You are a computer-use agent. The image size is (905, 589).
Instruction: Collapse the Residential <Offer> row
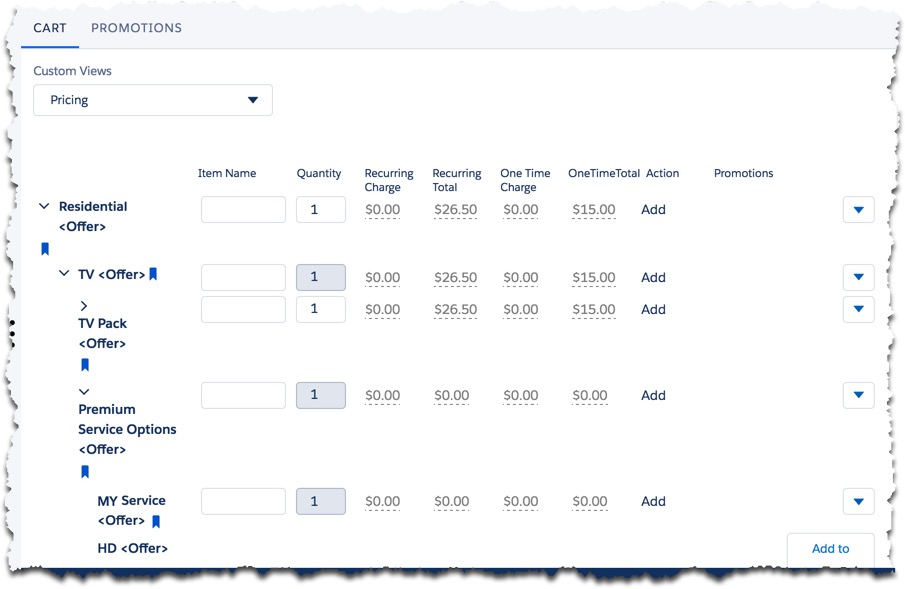click(x=44, y=206)
